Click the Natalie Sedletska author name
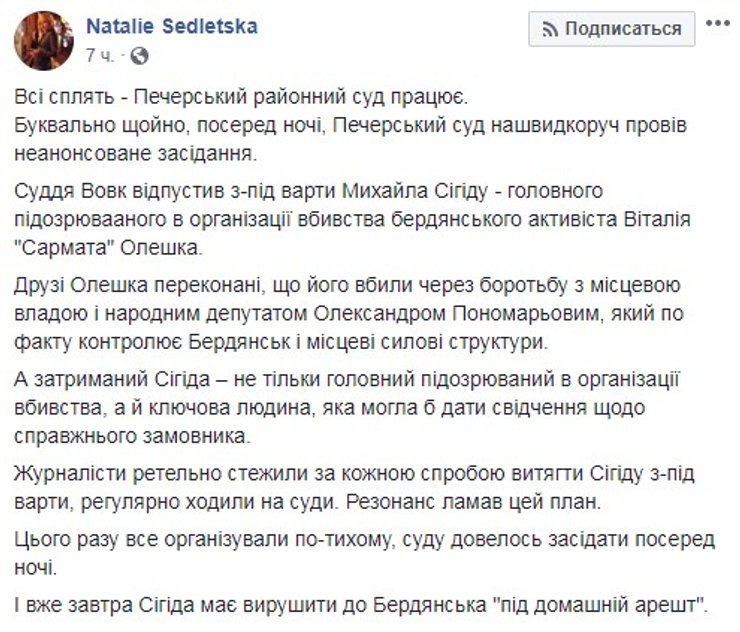Screen dimensions: 740x632 [x=172, y=27]
